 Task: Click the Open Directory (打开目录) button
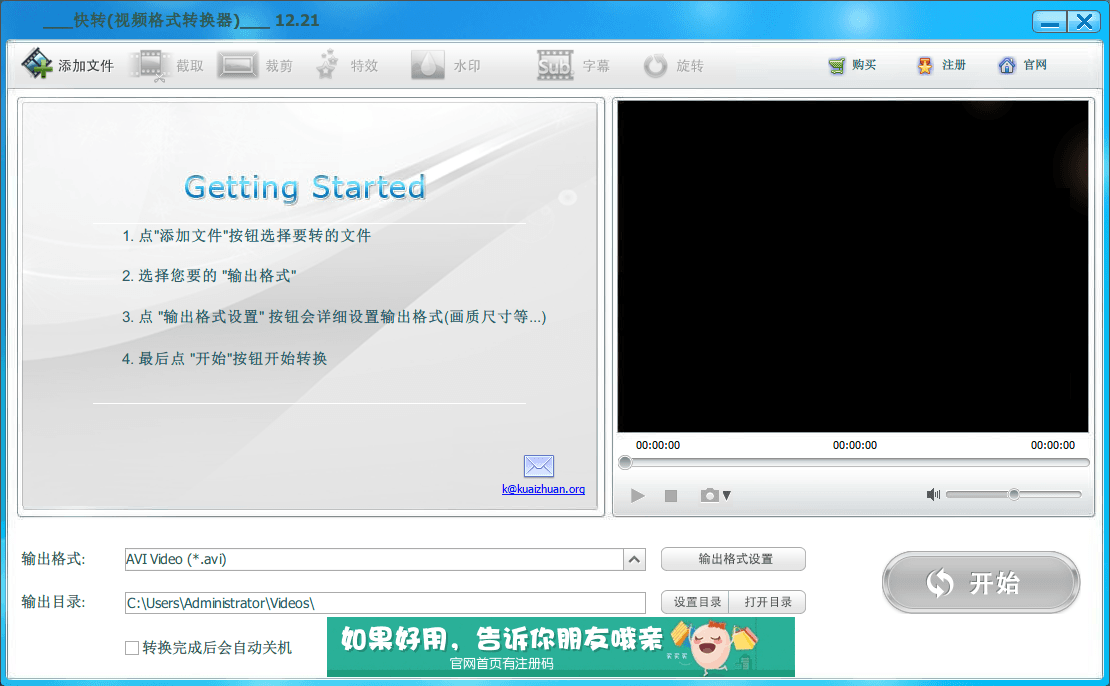(x=768, y=602)
